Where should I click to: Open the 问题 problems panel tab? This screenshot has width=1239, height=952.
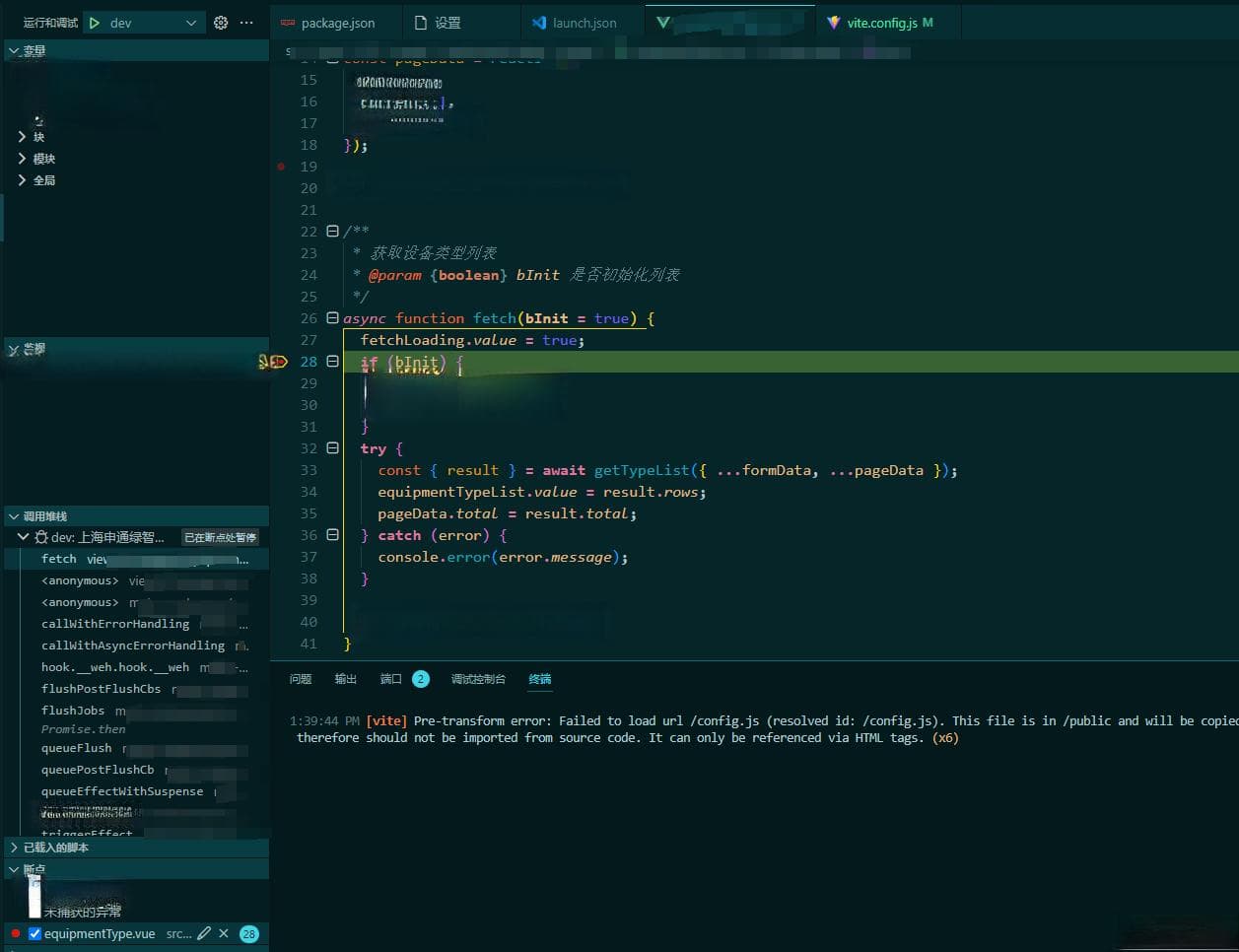pos(301,679)
